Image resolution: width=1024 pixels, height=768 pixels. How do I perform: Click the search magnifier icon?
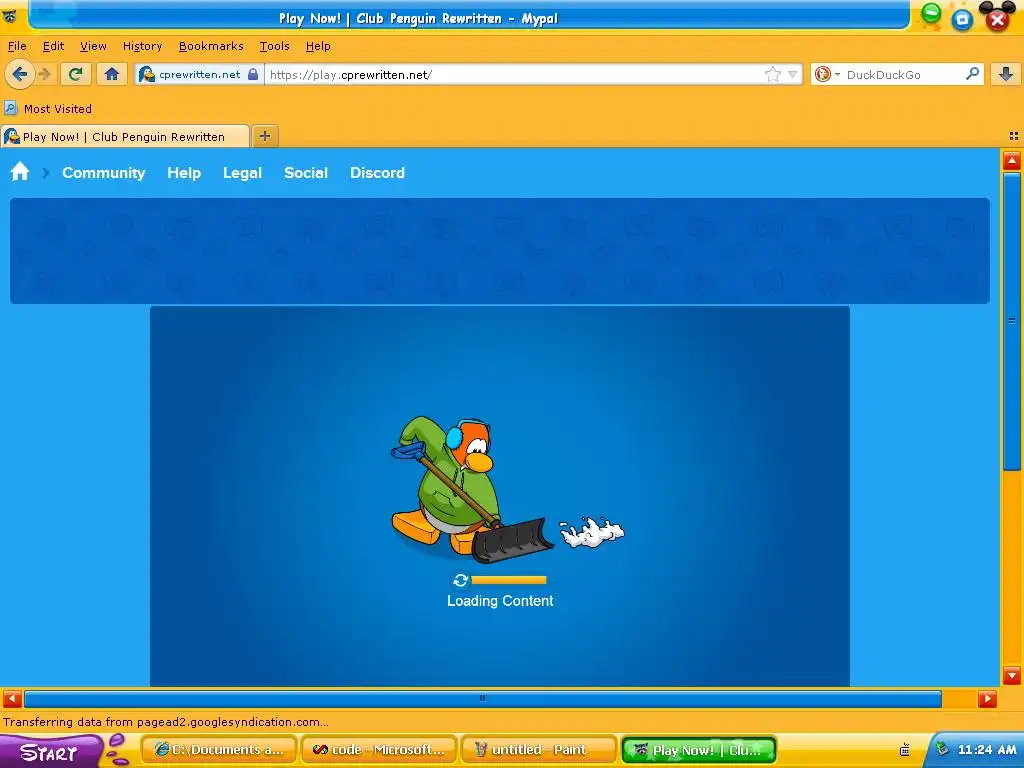click(972, 74)
